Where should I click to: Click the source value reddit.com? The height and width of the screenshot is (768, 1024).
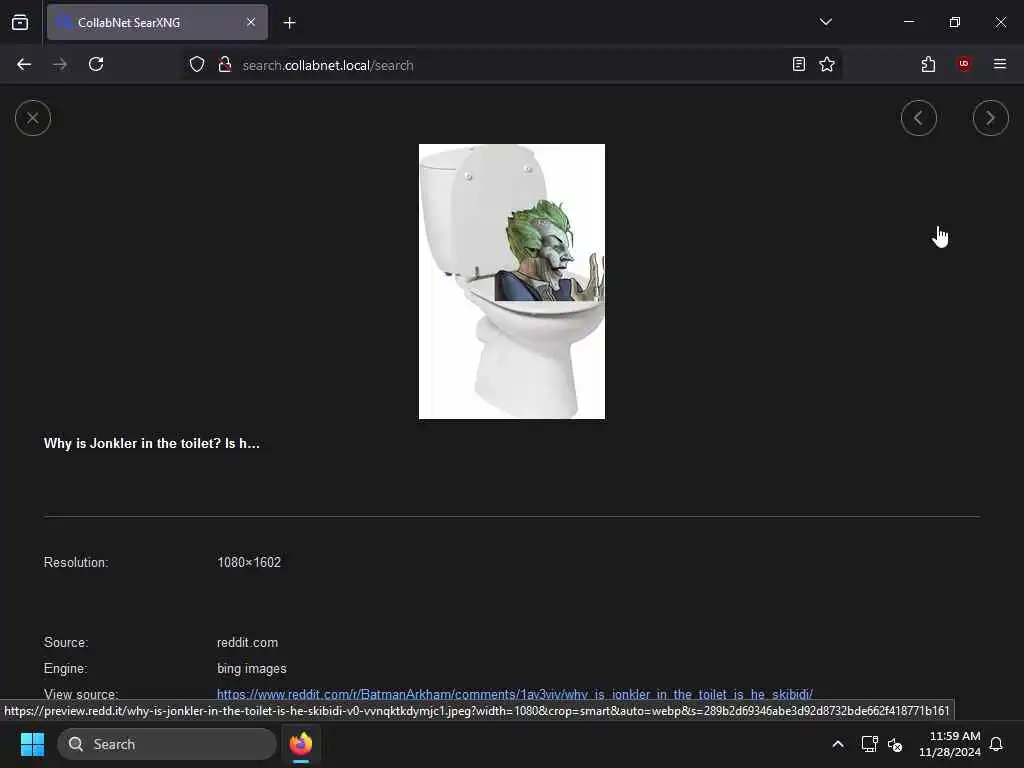(x=248, y=643)
